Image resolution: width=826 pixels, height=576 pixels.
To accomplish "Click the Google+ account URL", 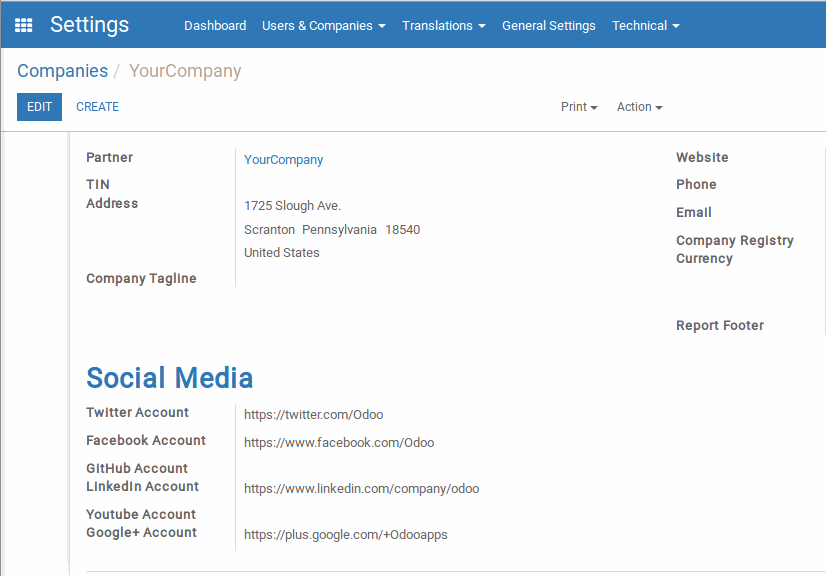I will [x=346, y=534].
